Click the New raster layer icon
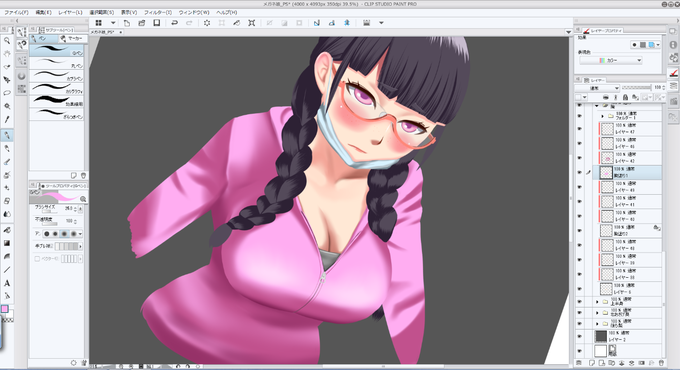680x370 pixels. [x=591, y=363]
